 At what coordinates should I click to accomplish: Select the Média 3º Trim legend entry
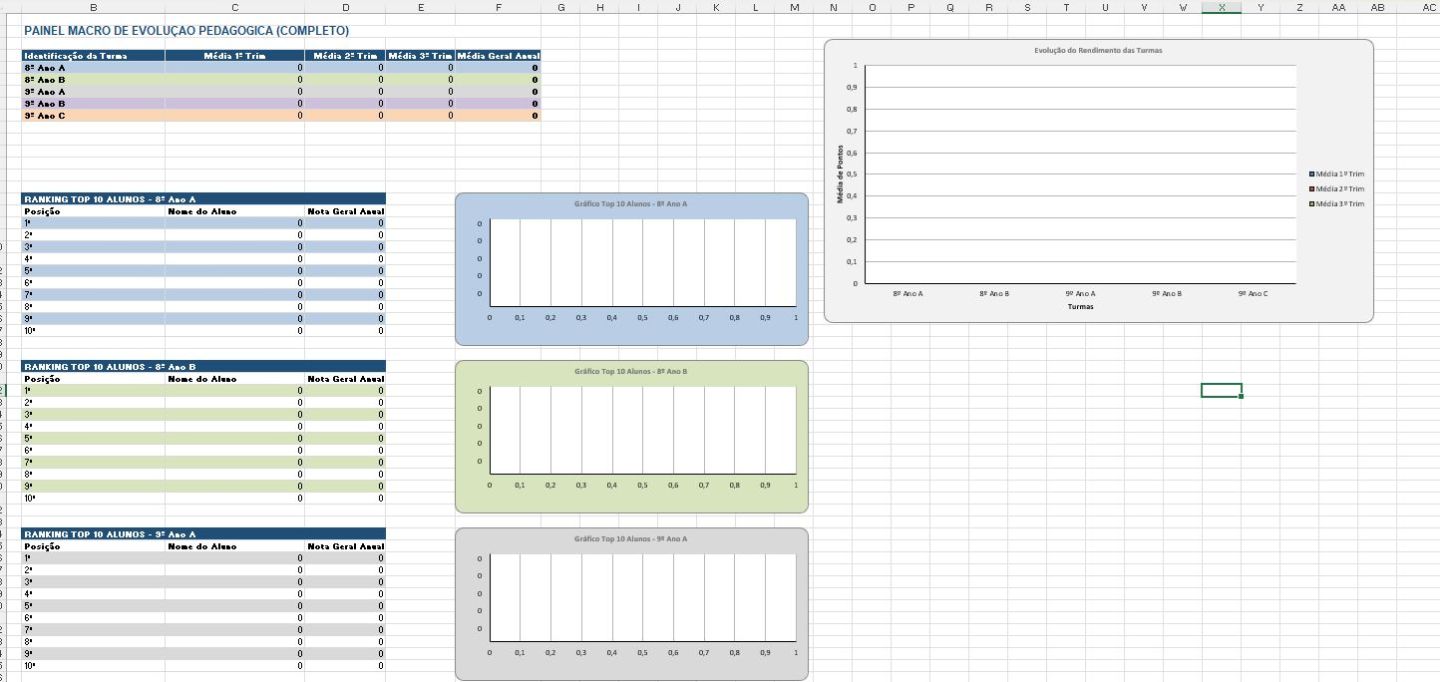1336,204
